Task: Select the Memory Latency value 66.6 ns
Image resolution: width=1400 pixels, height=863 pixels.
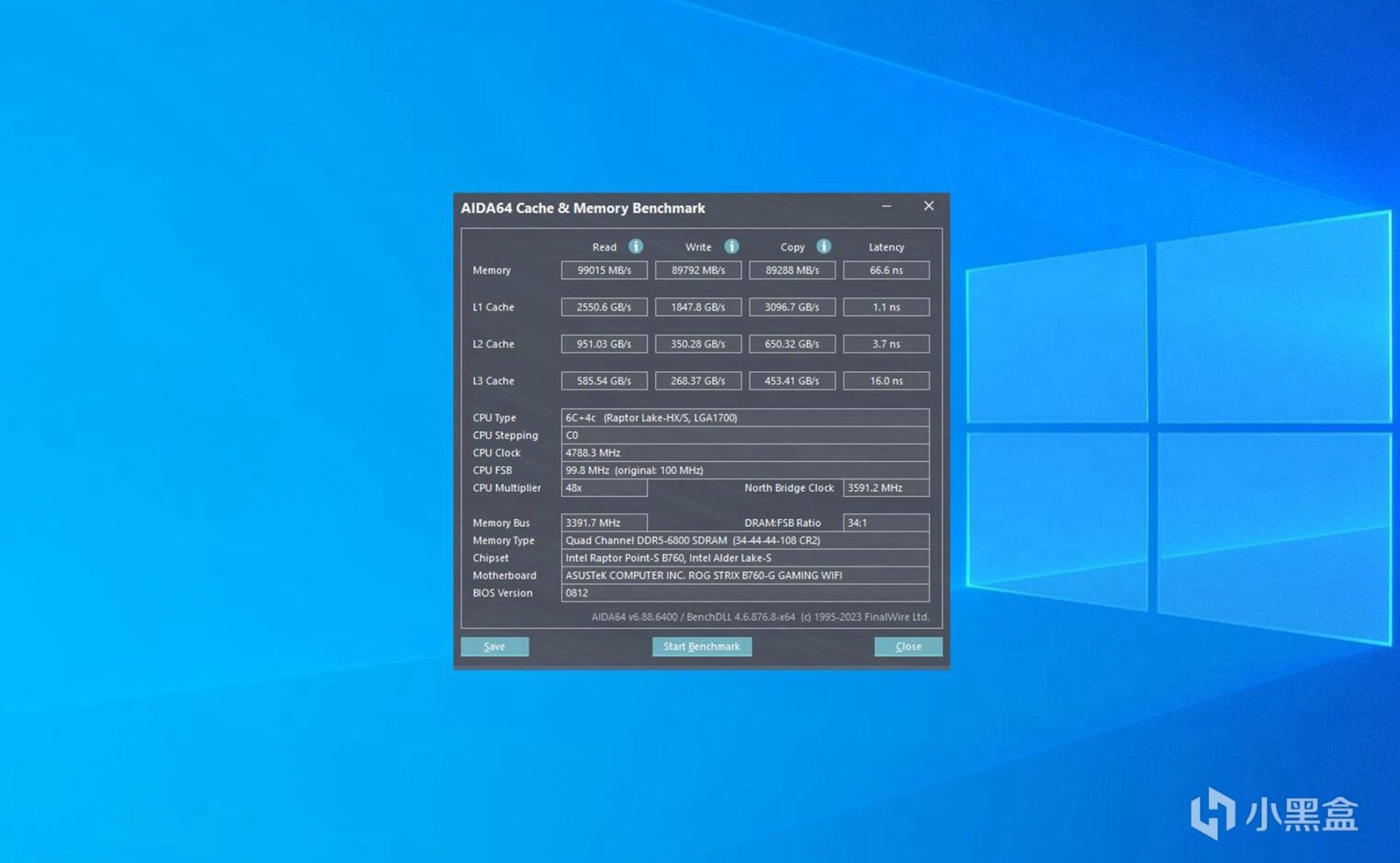Action: coord(886,271)
